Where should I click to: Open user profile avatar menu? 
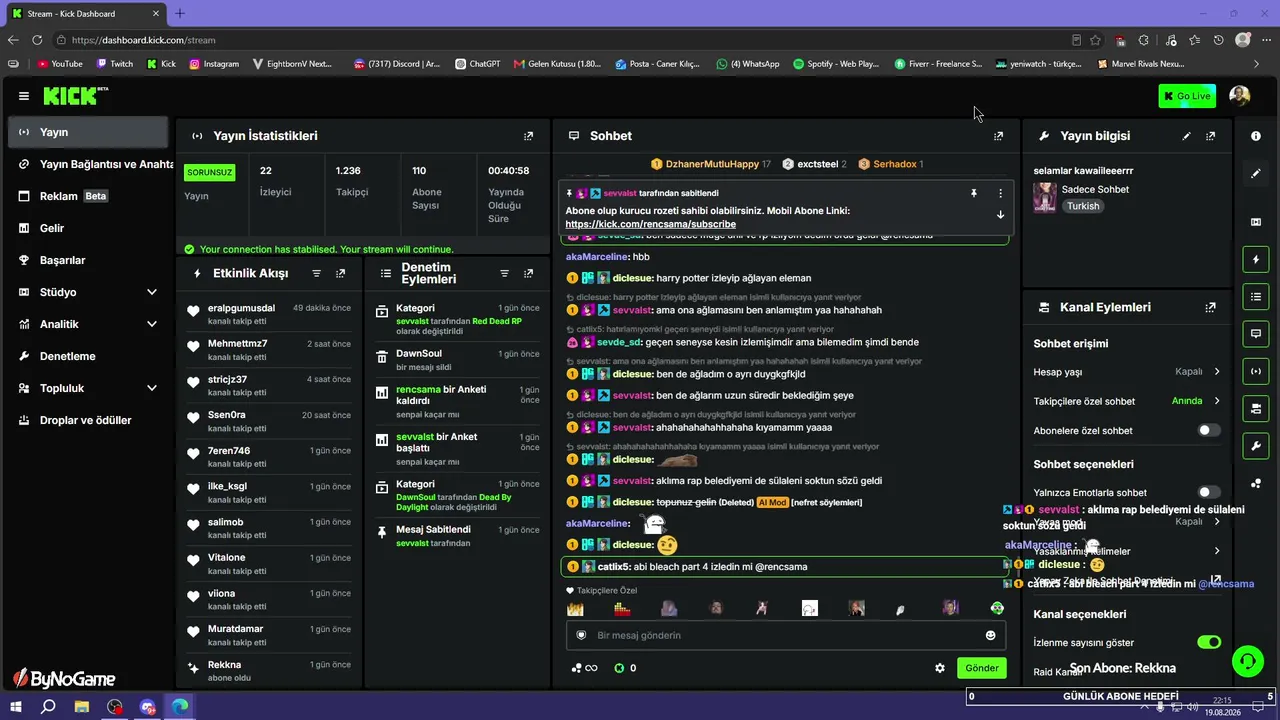[x=1240, y=96]
